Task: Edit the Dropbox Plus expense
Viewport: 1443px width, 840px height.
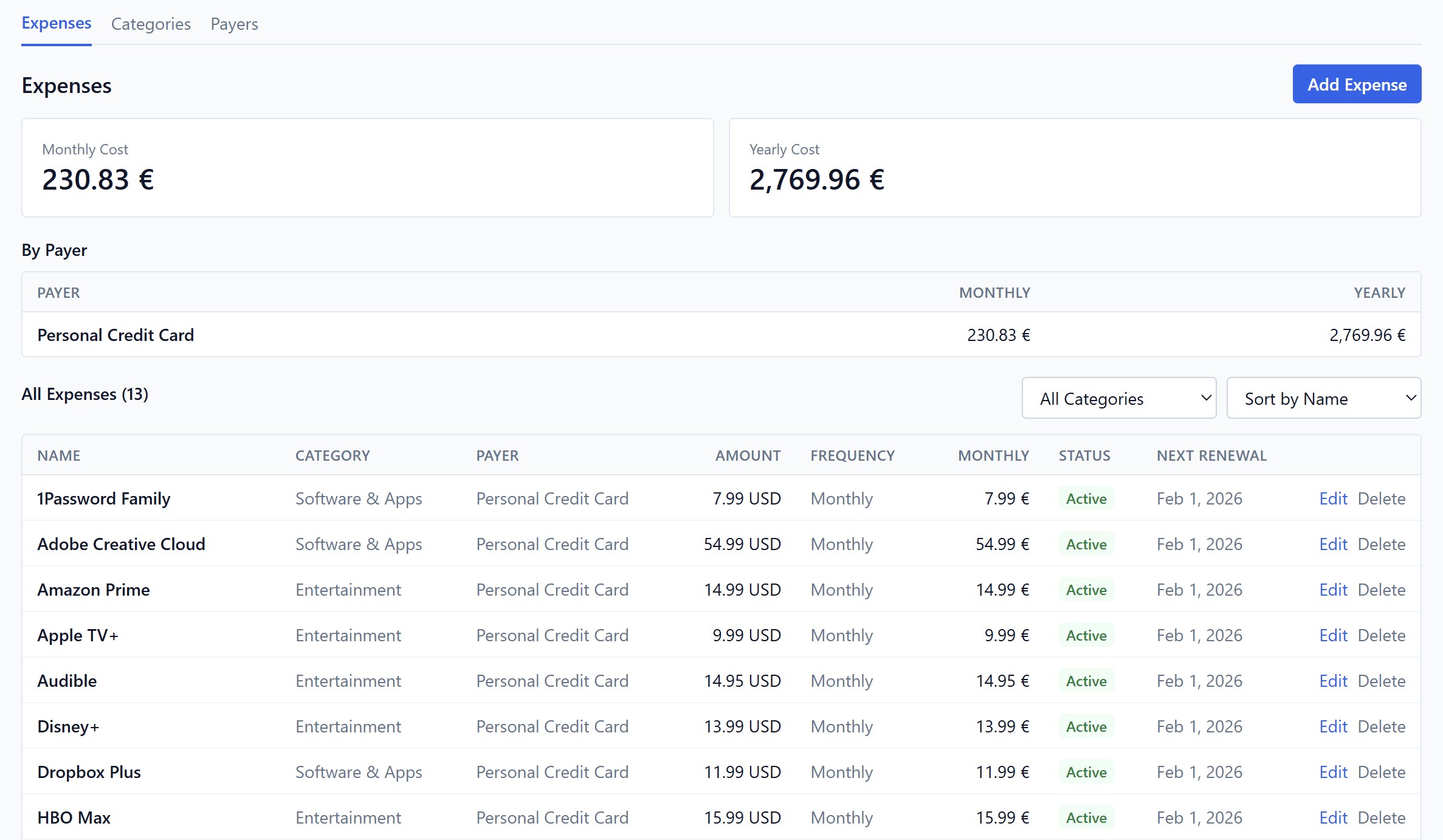Action: click(x=1332, y=772)
